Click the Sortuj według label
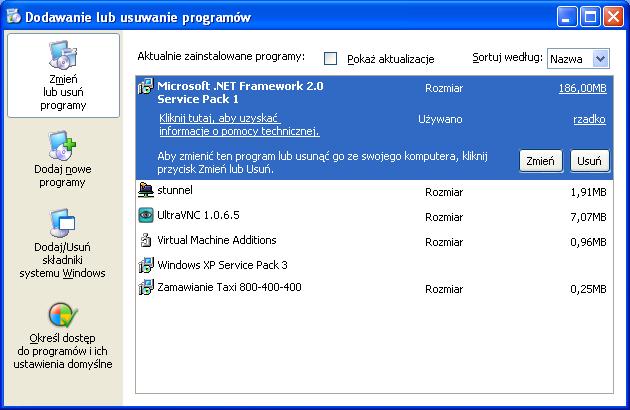Viewport: 630px width, 410px height. point(507,57)
